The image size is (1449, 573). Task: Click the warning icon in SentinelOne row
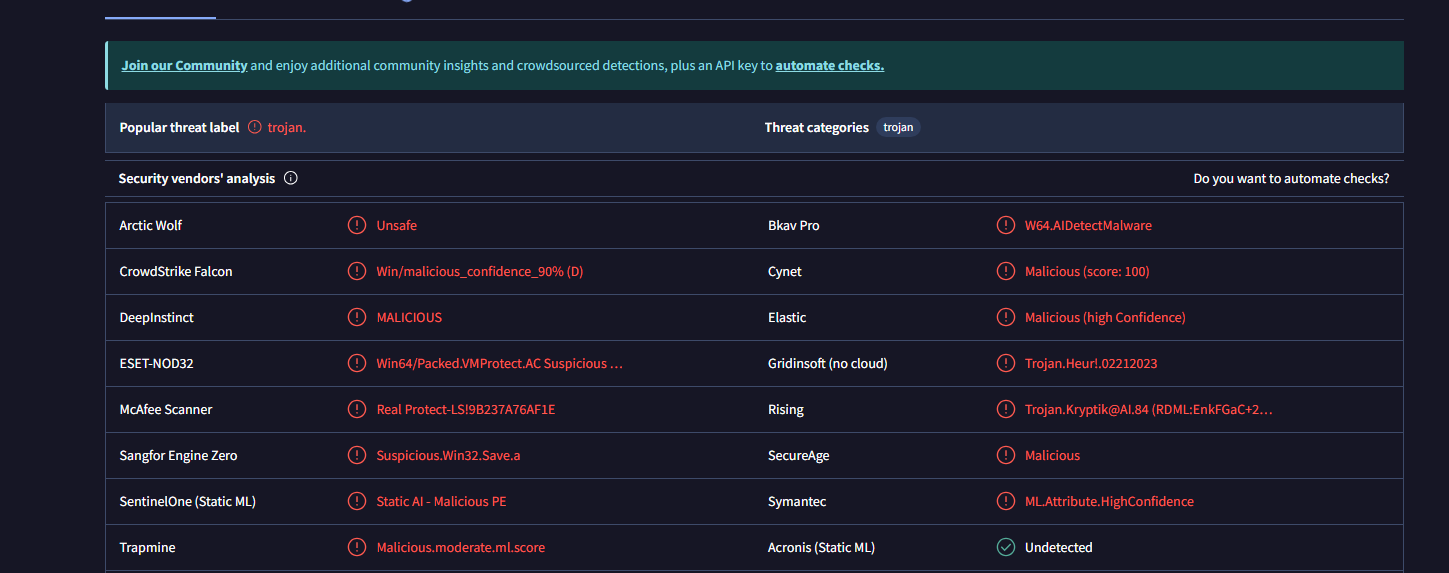[356, 501]
